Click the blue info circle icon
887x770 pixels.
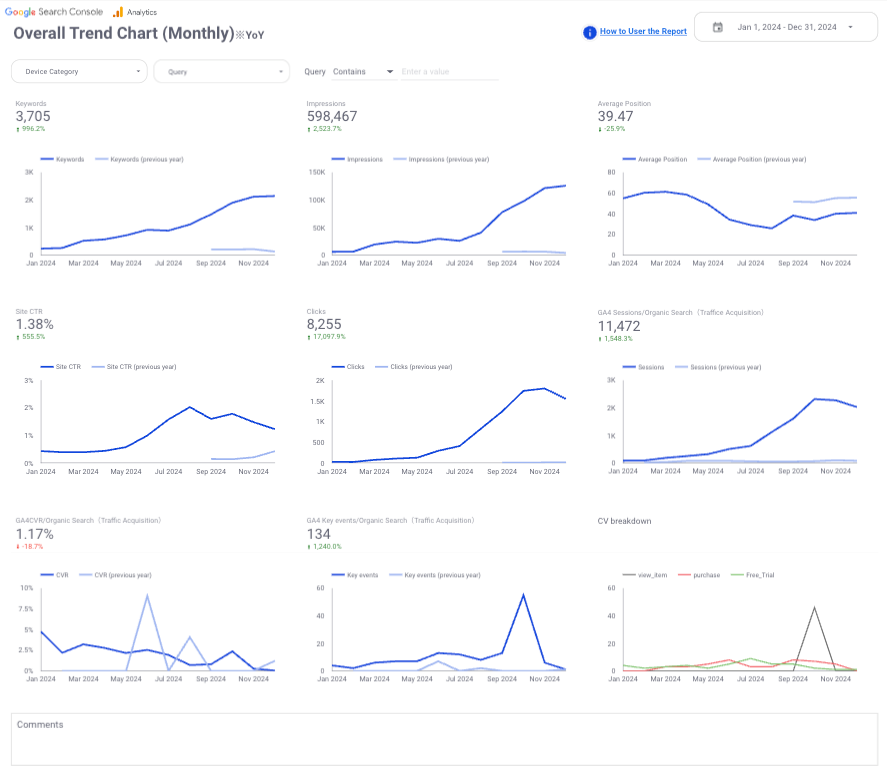click(x=590, y=32)
